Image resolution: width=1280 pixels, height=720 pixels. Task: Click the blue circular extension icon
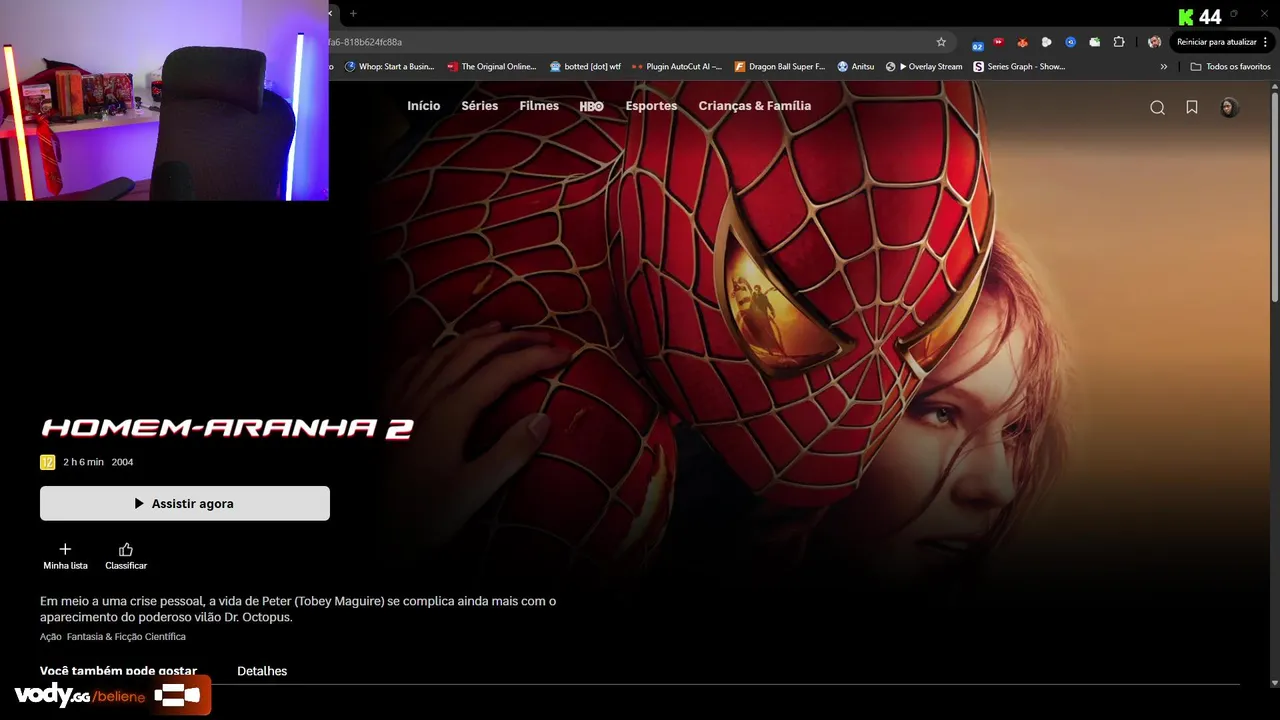pyautogui.click(x=1070, y=42)
